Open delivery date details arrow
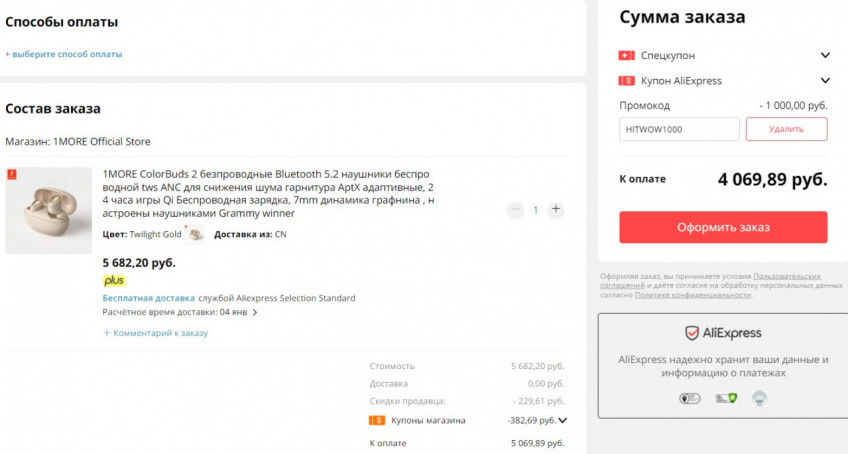The width and height of the screenshot is (848, 454). coord(255,312)
